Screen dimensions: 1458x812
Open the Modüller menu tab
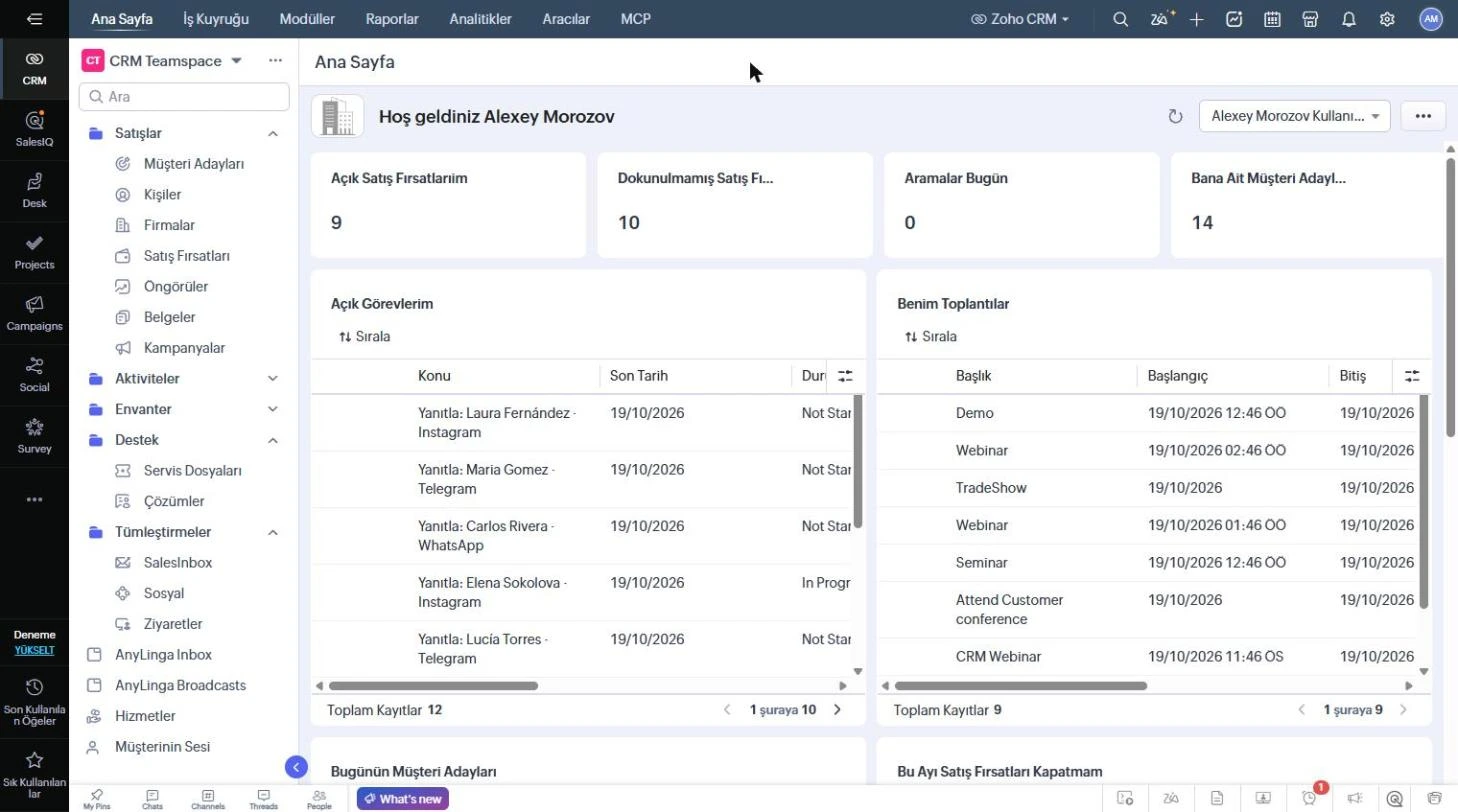(x=307, y=19)
